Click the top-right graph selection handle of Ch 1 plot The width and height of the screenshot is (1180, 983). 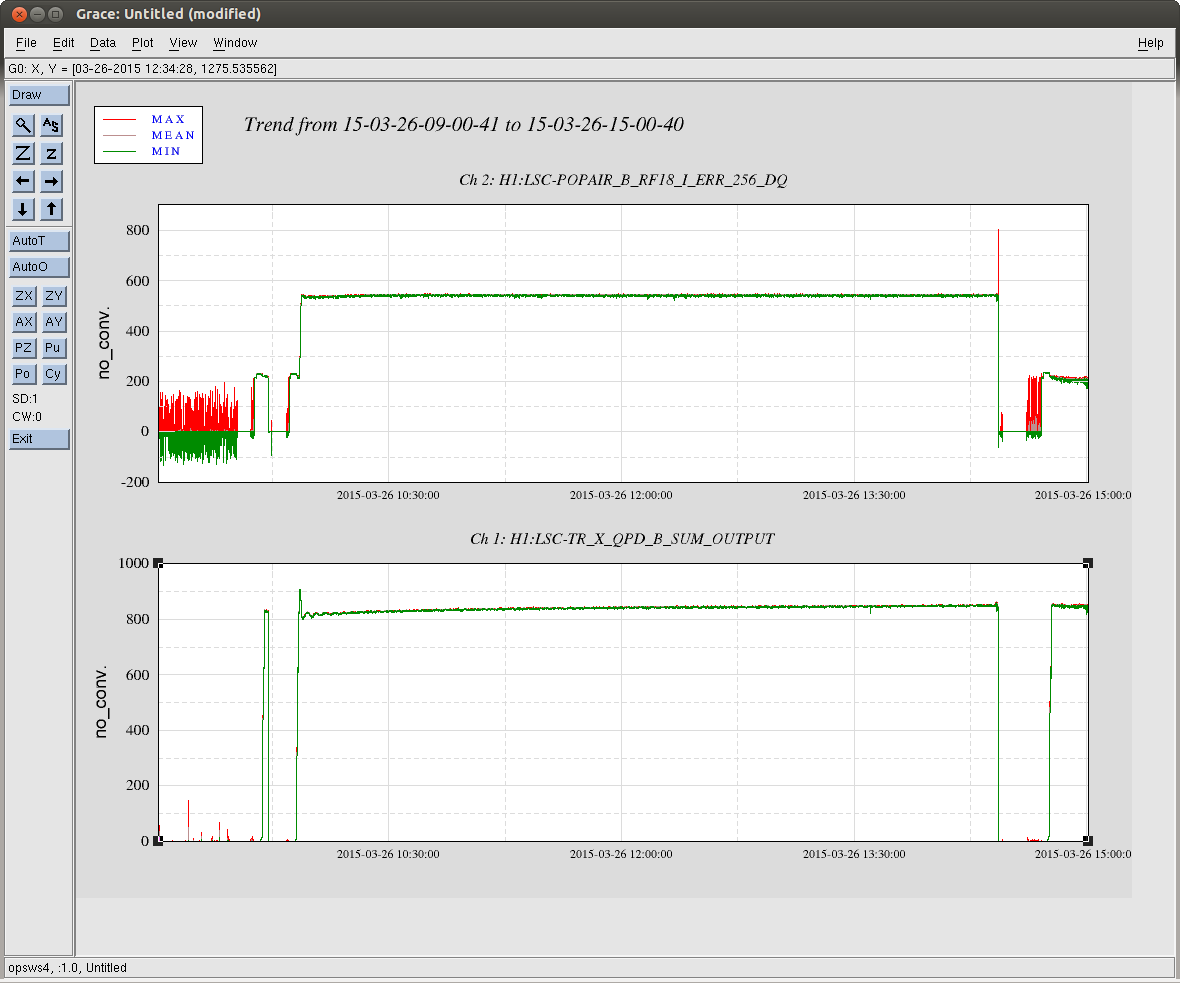[x=1088, y=563]
